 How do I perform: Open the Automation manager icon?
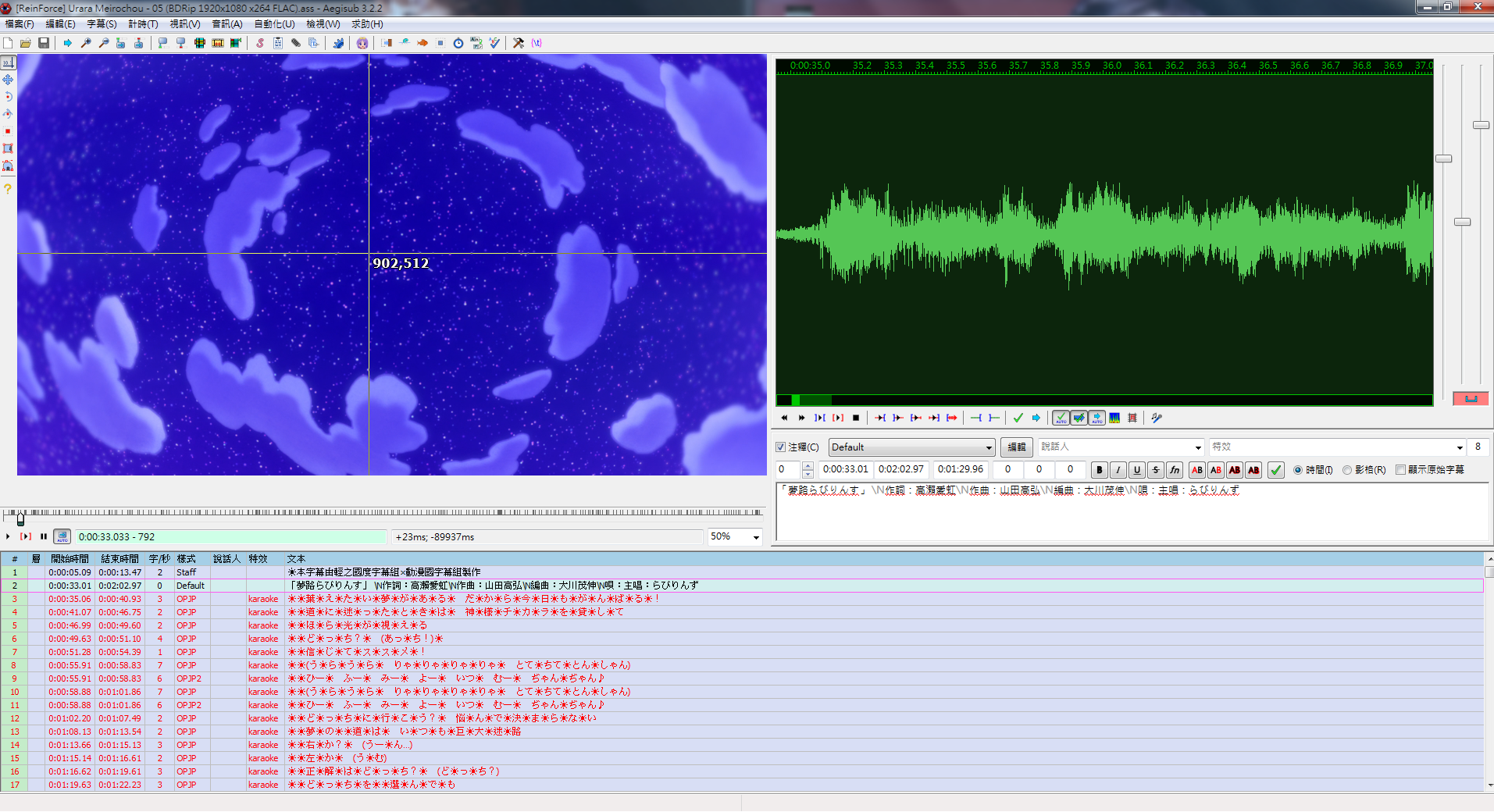pyautogui.click(x=338, y=43)
